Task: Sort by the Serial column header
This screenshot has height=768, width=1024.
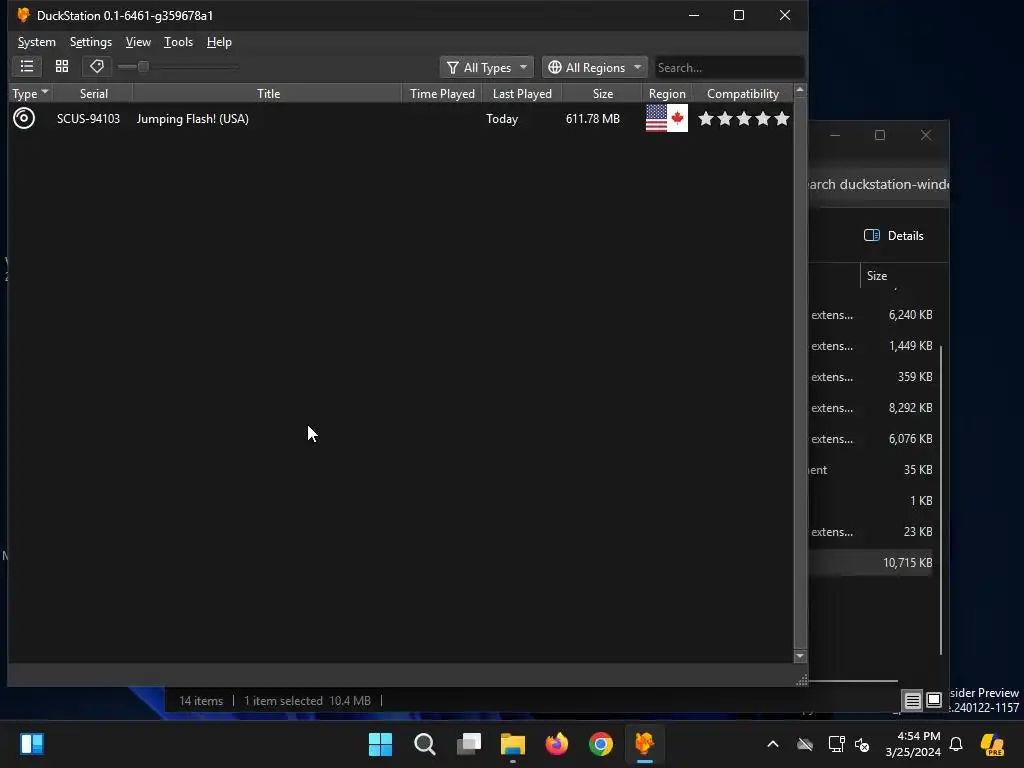Action: (93, 93)
